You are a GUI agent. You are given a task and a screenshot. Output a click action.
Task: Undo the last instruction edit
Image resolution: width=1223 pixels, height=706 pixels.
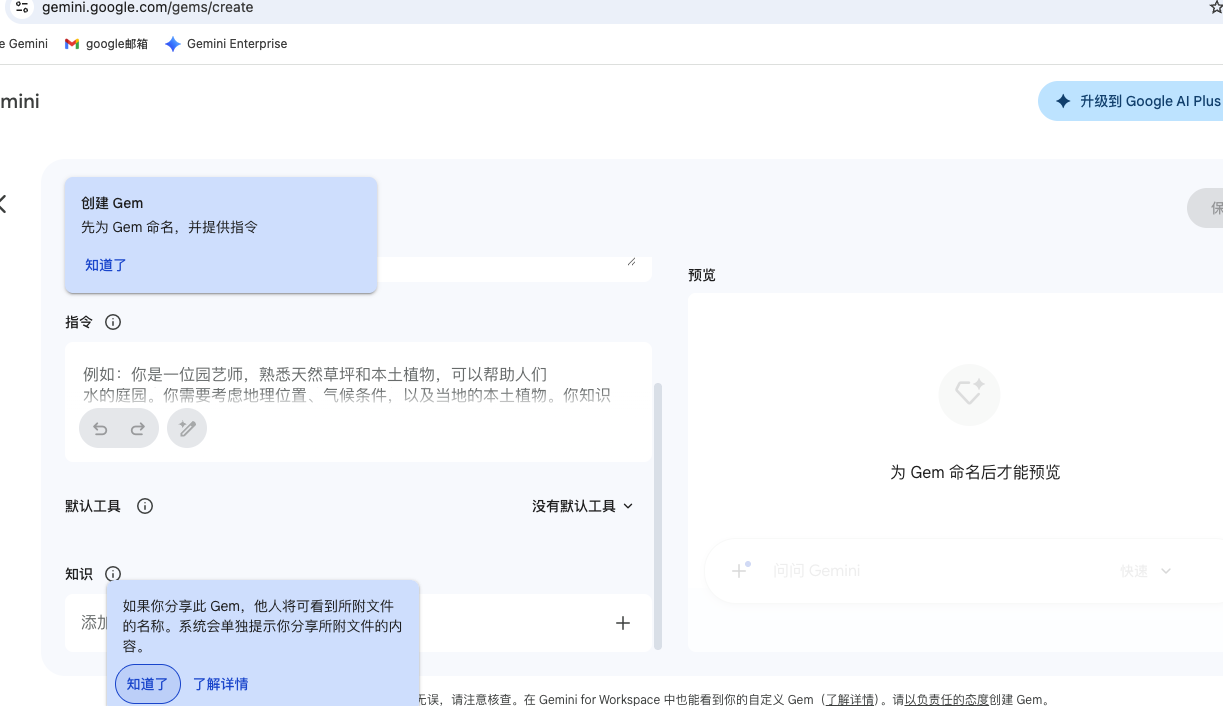100,428
